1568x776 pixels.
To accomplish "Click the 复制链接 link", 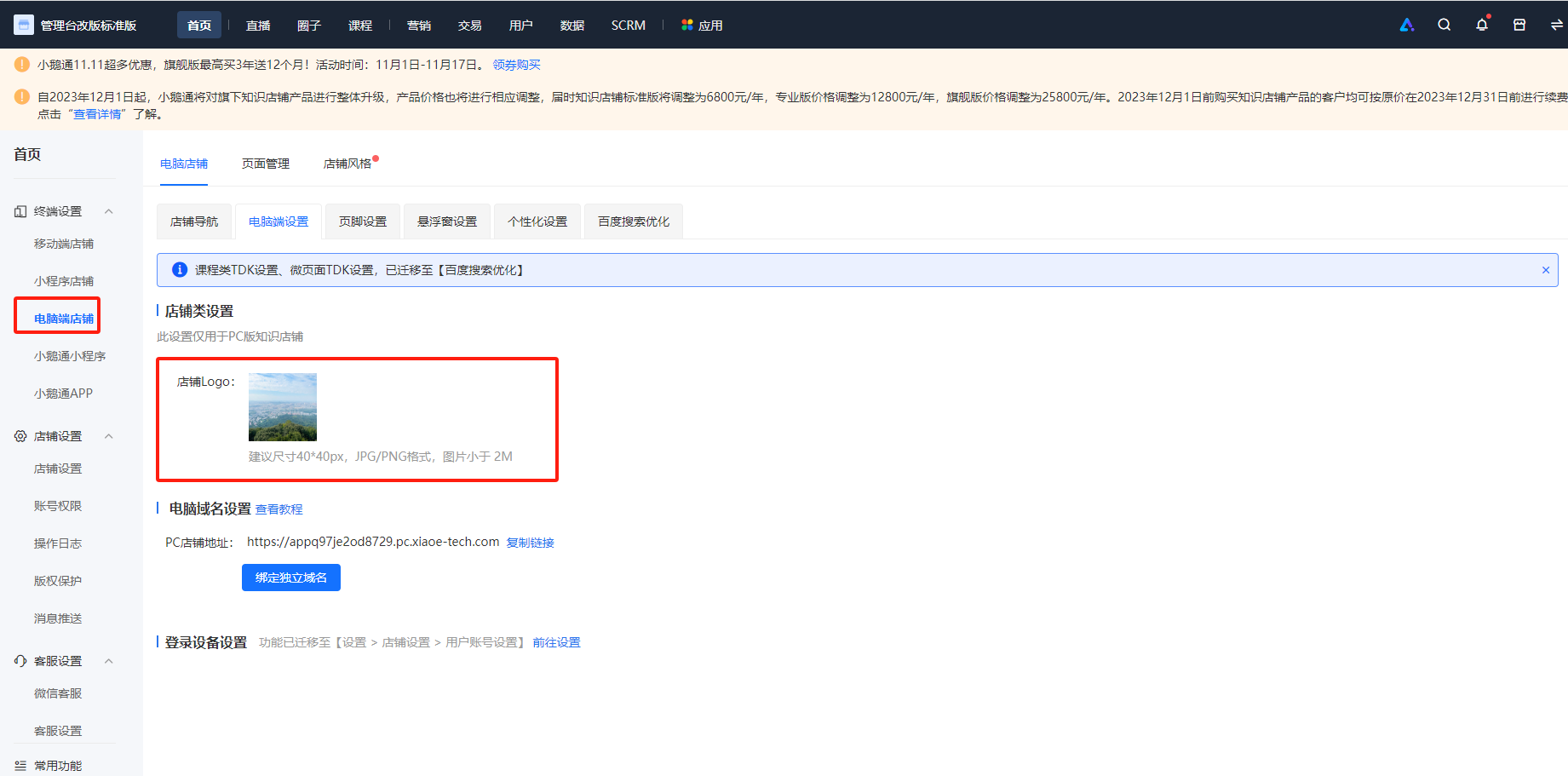I will click(x=530, y=543).
